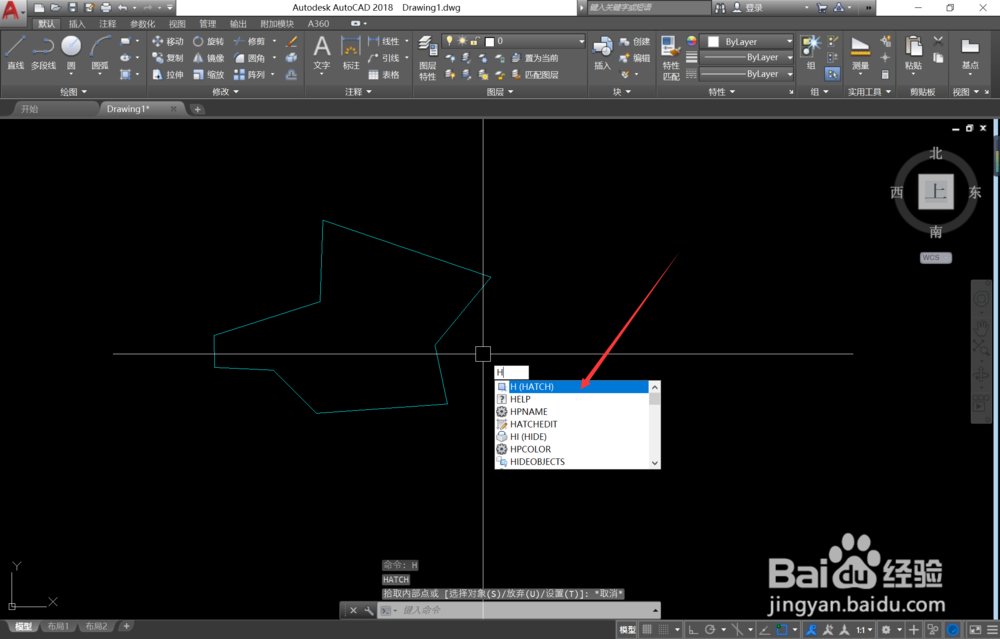Insert a Table (表格)

pos(384,75)
